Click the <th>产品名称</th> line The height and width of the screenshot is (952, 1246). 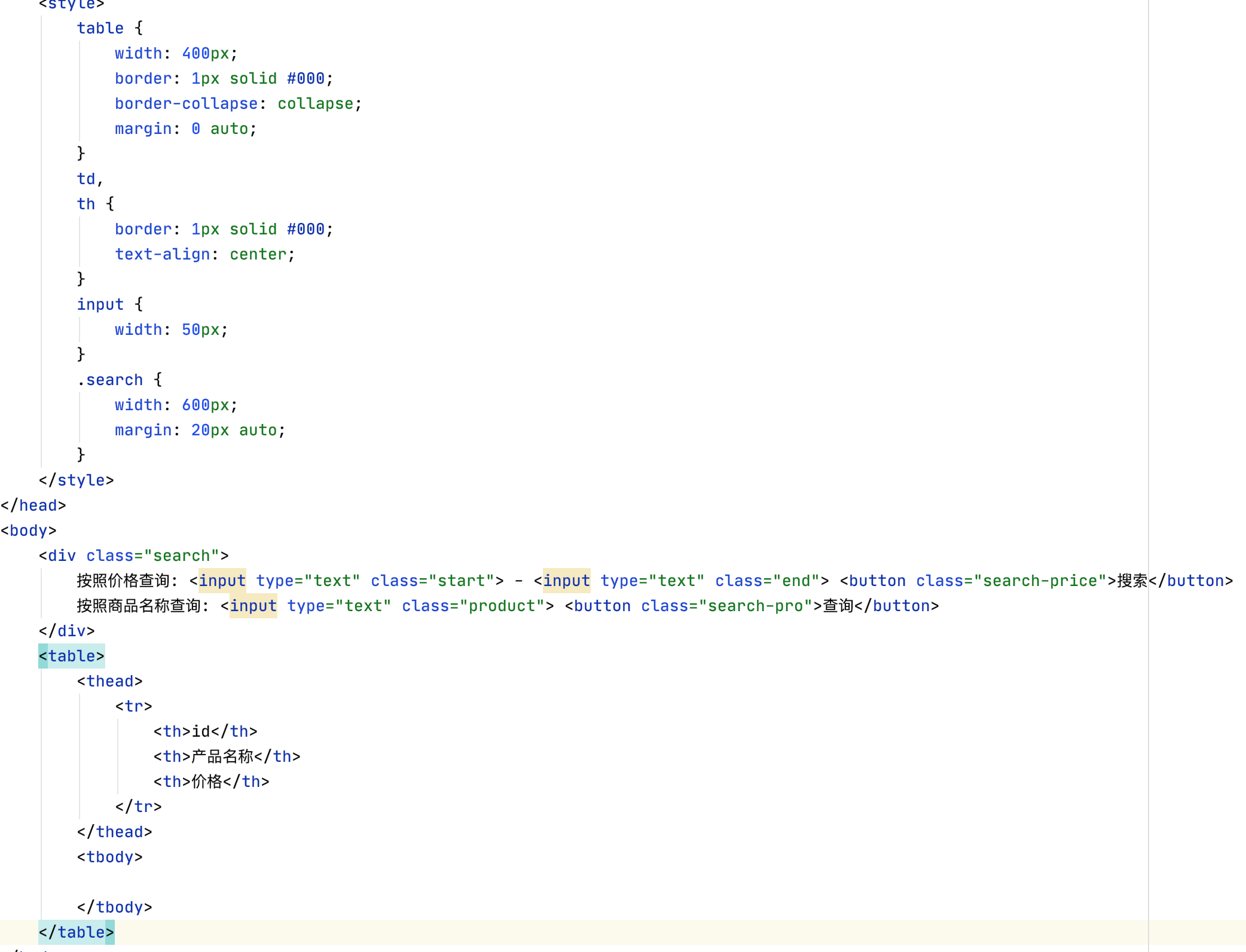(227, 756)
